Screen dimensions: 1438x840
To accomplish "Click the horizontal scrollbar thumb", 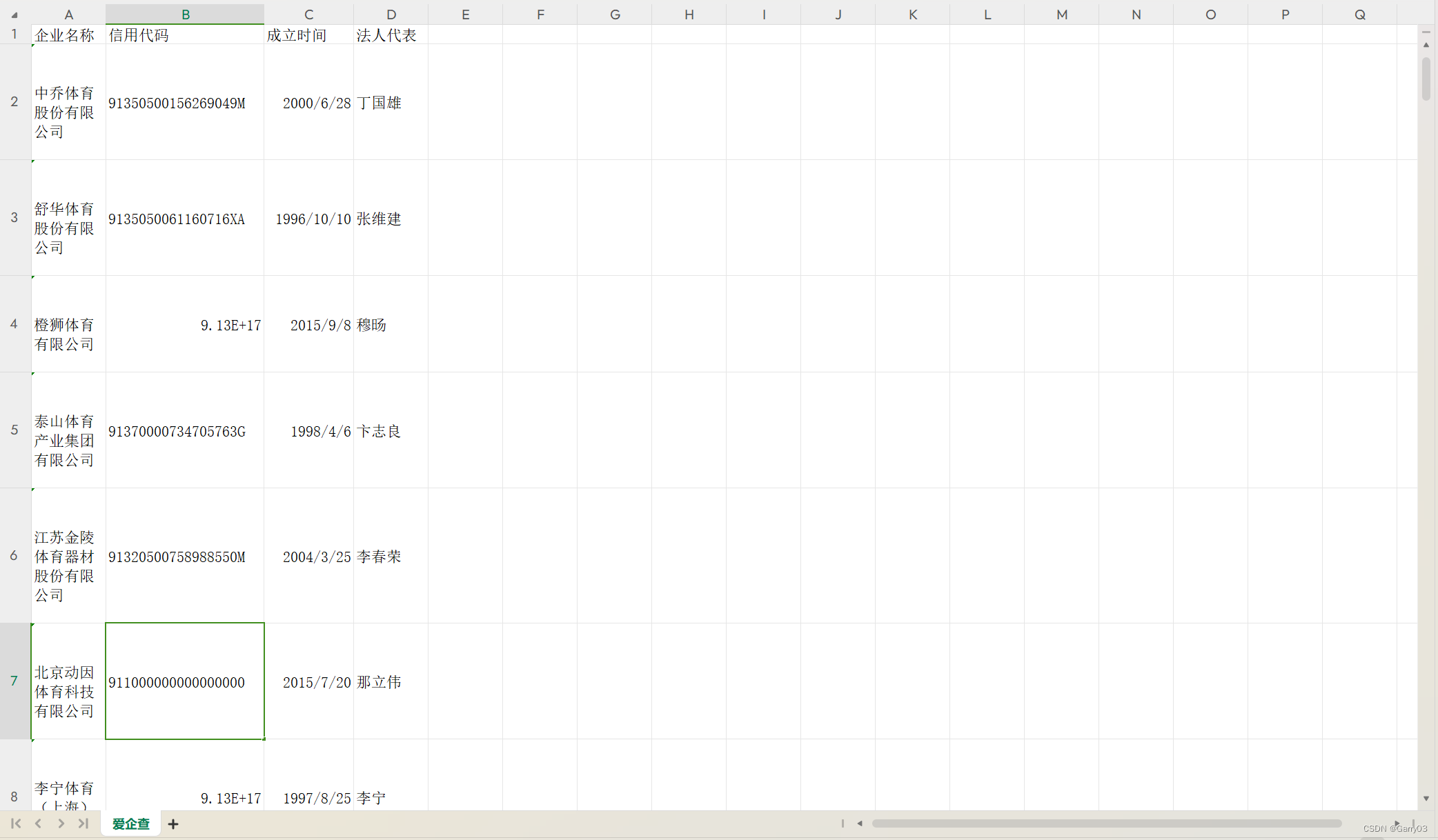I will click(x=1106, y=823).
